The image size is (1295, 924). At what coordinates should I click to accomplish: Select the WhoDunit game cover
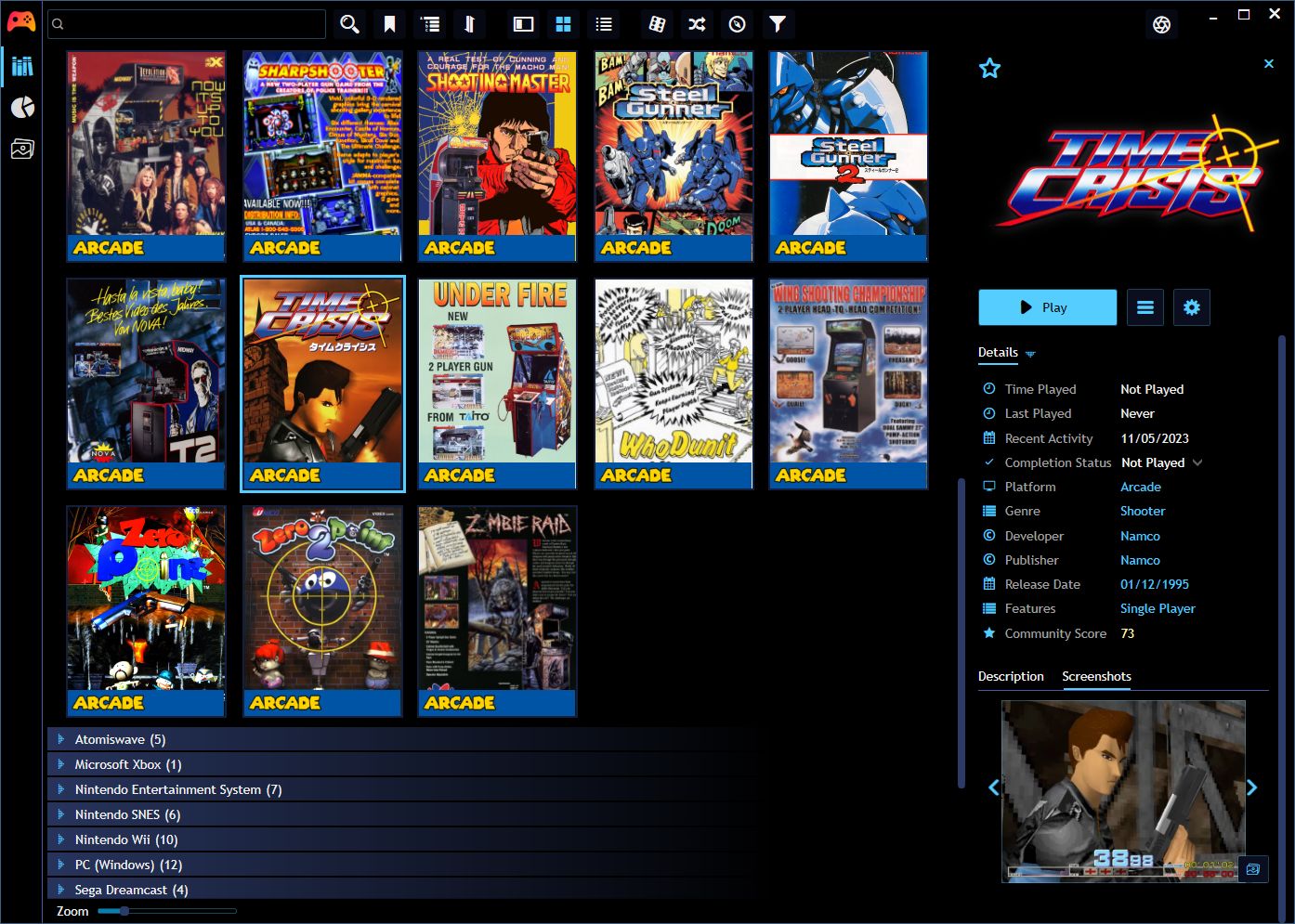click(x=674, y=384)
